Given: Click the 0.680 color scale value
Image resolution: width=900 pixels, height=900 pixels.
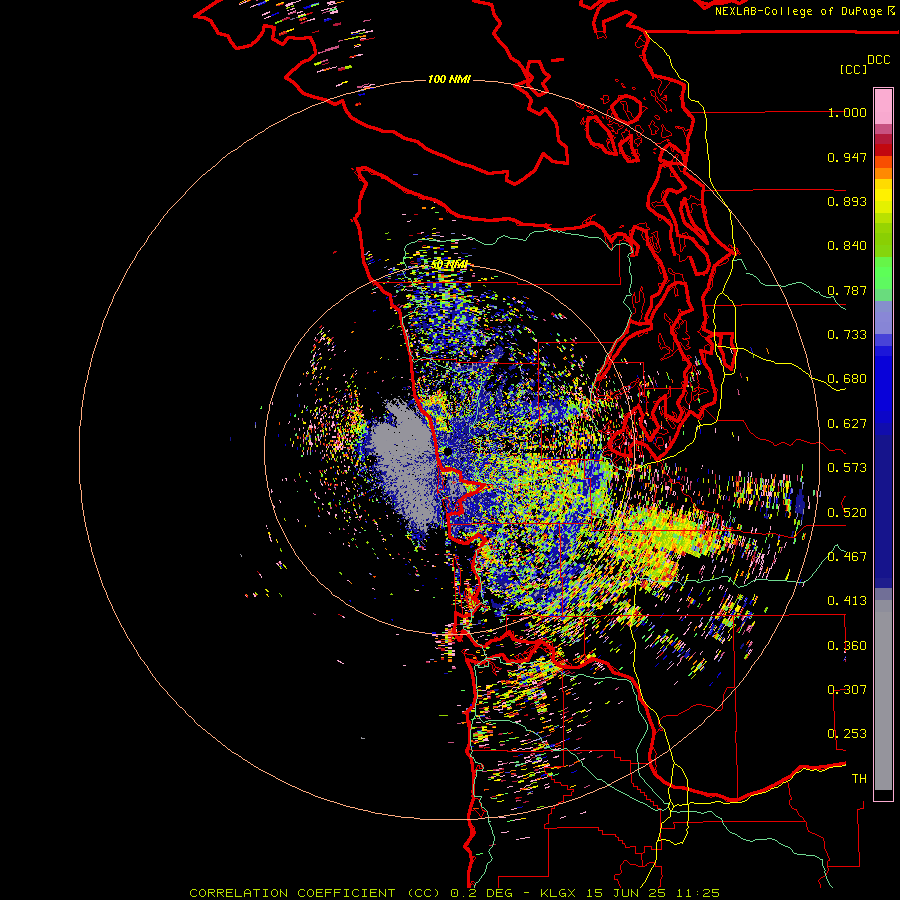Looking at the screenshot, I should click(x=847, y=379).
